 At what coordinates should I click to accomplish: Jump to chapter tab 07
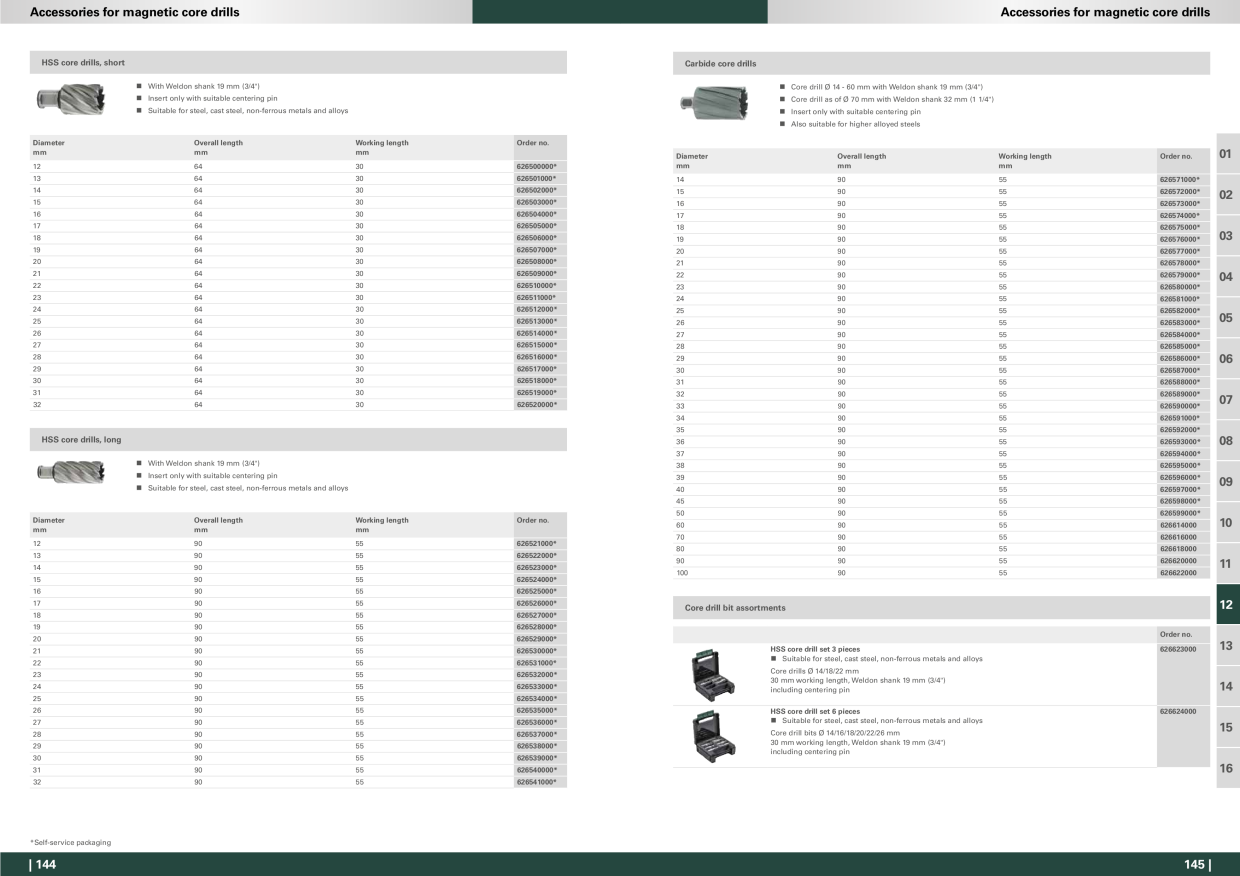[1227, 400]
